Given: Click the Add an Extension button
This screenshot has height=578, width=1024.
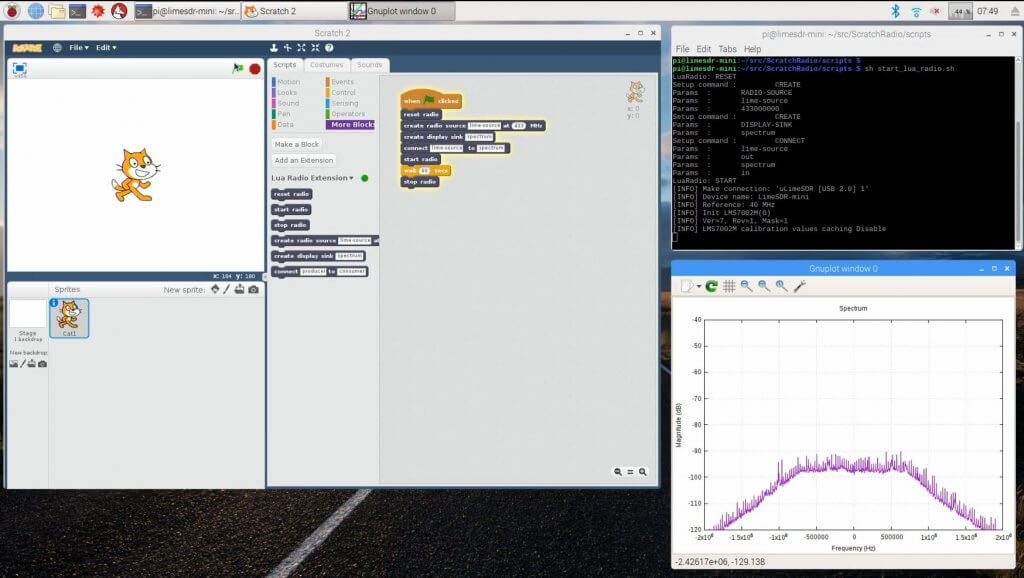Looking at the screenshot, I should [304, 160].
